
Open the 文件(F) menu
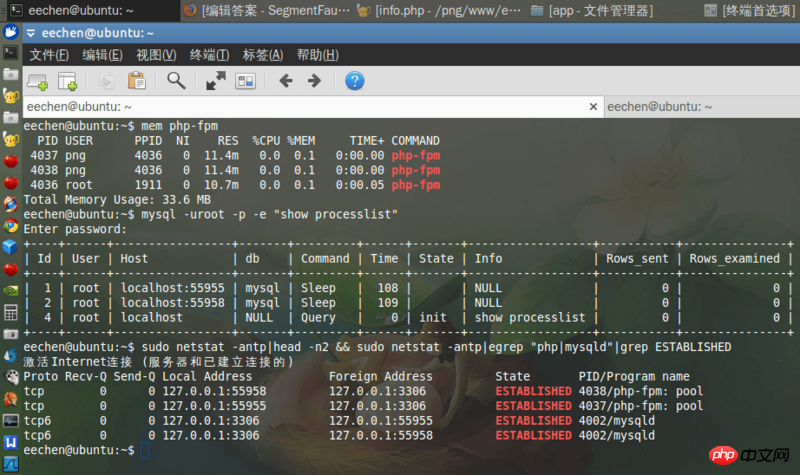48,55
